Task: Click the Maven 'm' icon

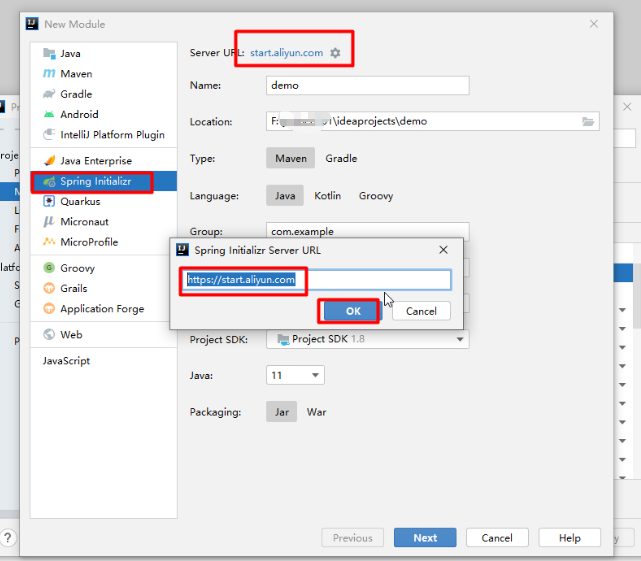Action: (x=49, y=74)
